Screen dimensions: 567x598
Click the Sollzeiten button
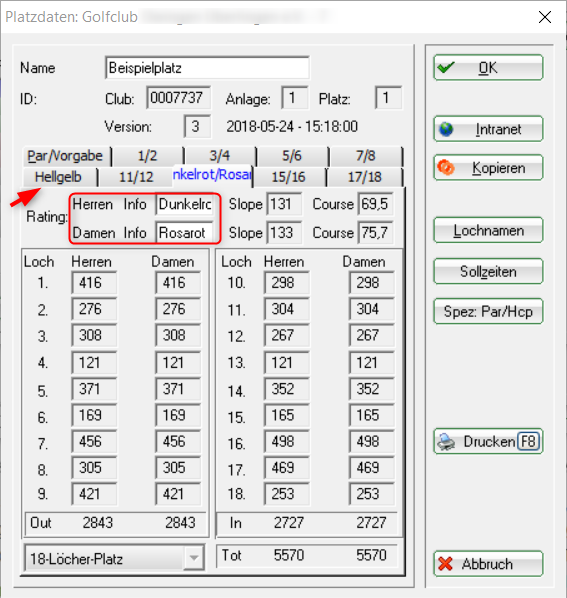(x=488, y=272)
